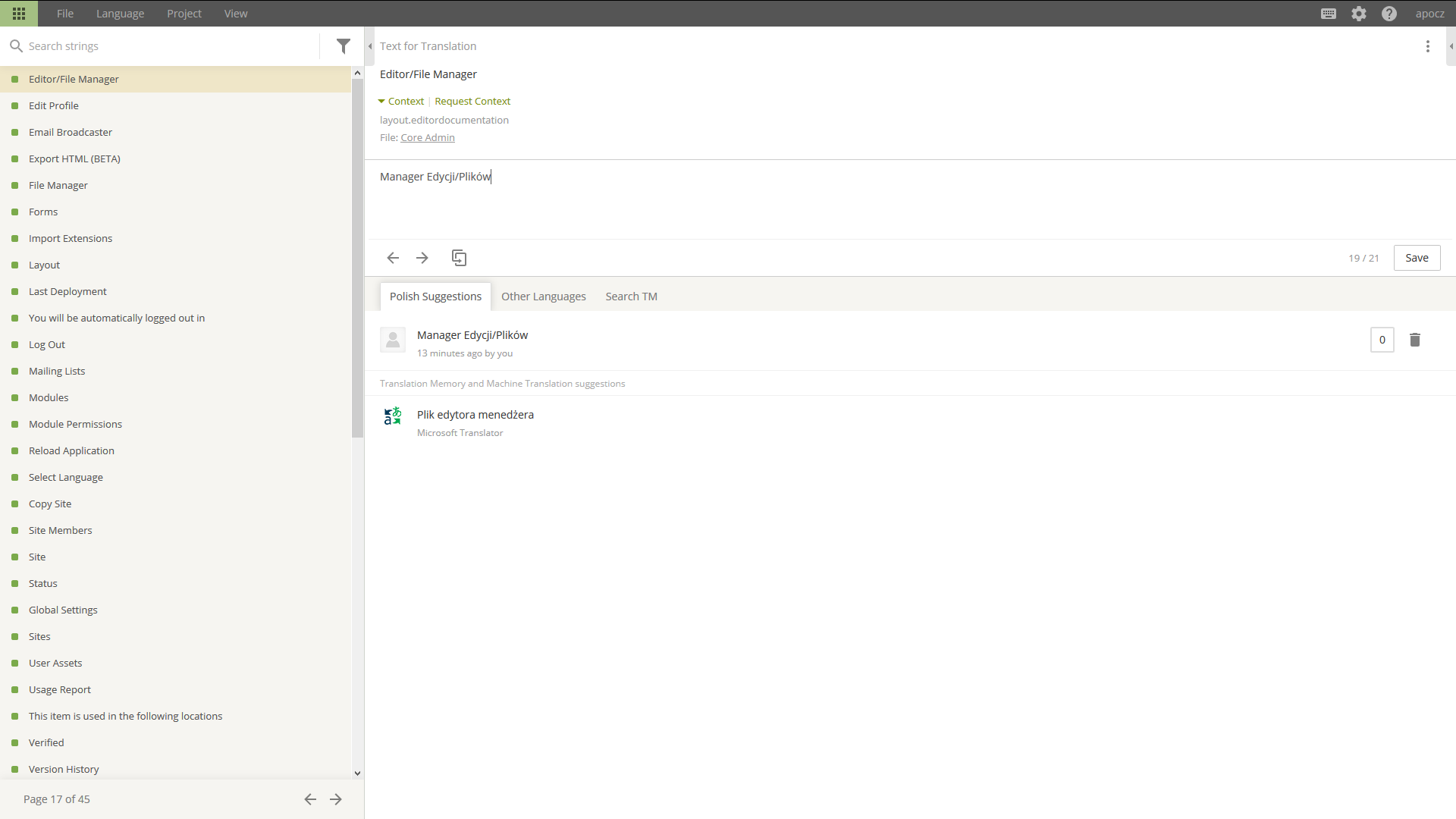Collapse the Context section
Screen dimensions: 1456x819
401,101
